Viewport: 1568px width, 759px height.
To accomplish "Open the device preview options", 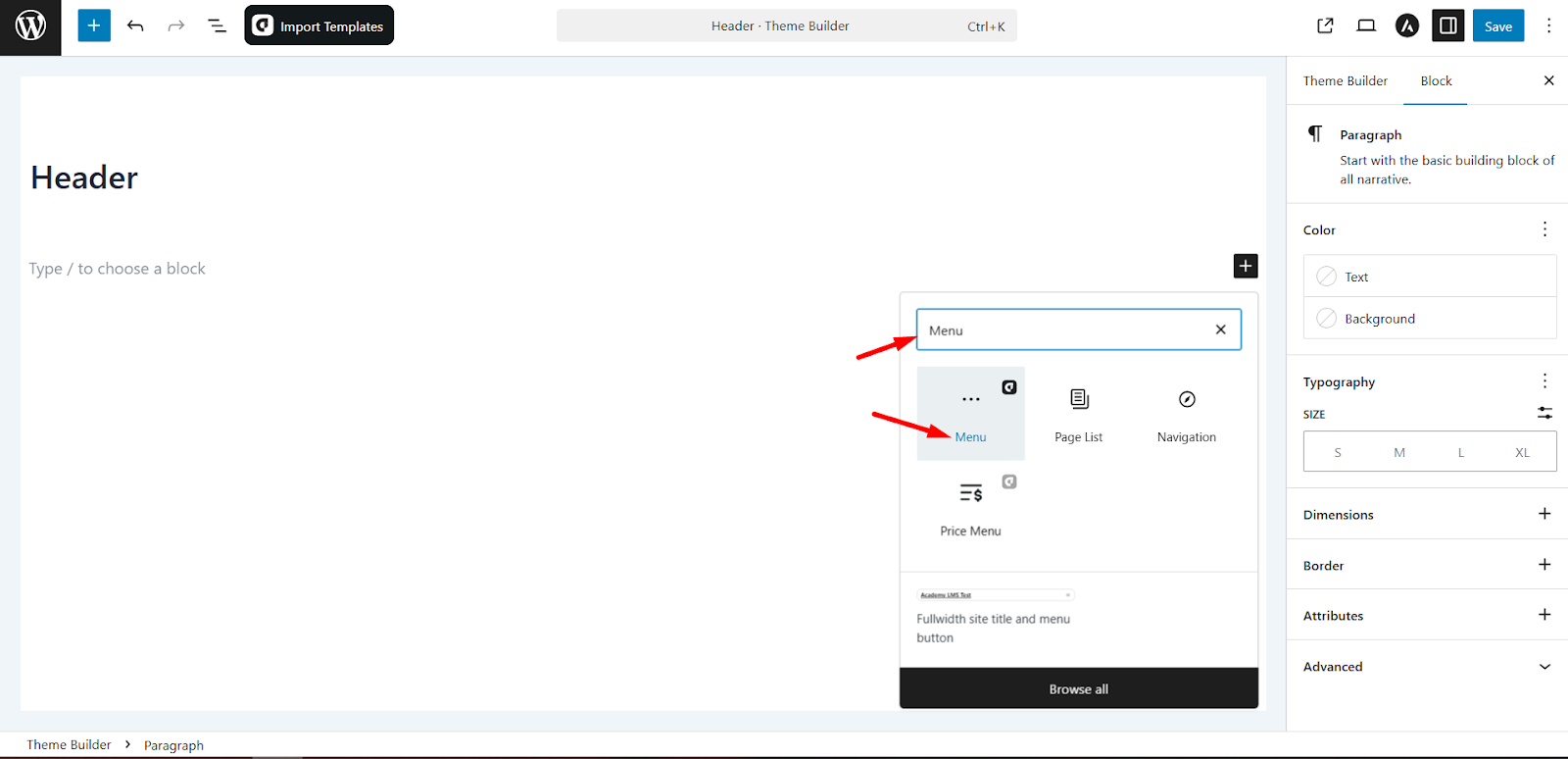I will pyautogui.click(x=1366, y=26).
